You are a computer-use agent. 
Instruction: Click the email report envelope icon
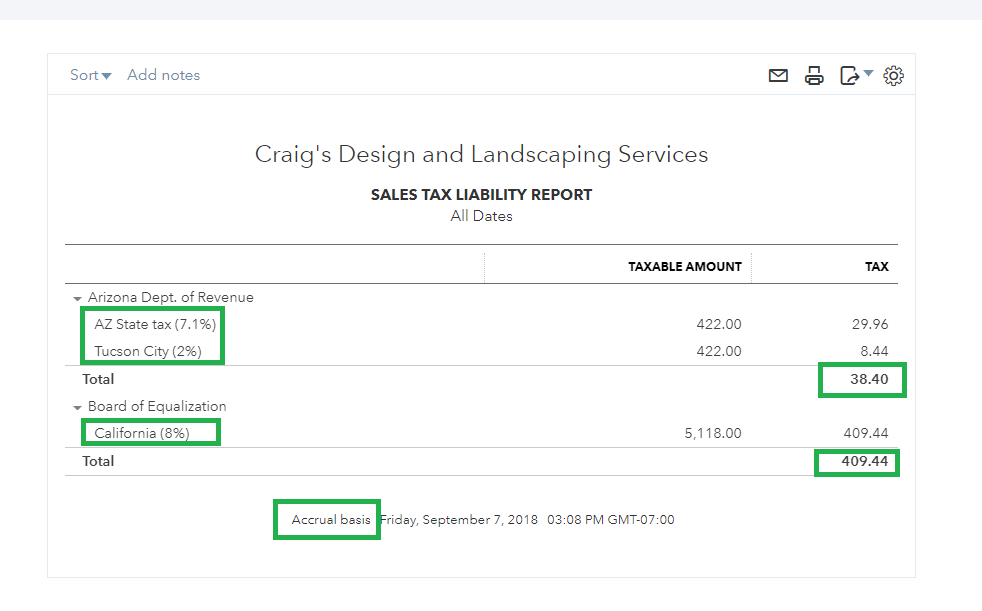[x=778, y=75]
